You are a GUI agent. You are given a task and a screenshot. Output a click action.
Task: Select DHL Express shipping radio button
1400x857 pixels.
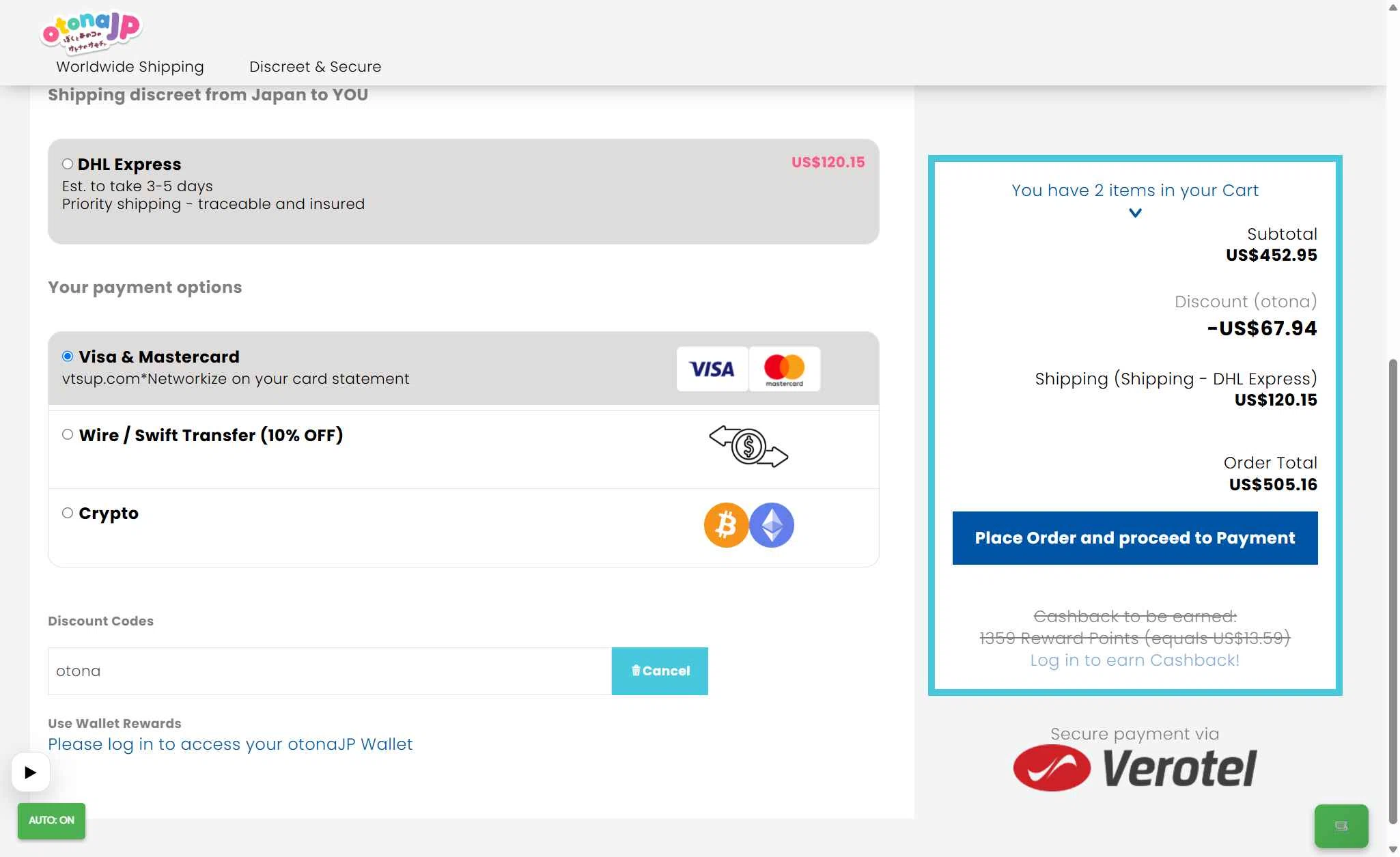pyautogui.click(x=68, y=164)
